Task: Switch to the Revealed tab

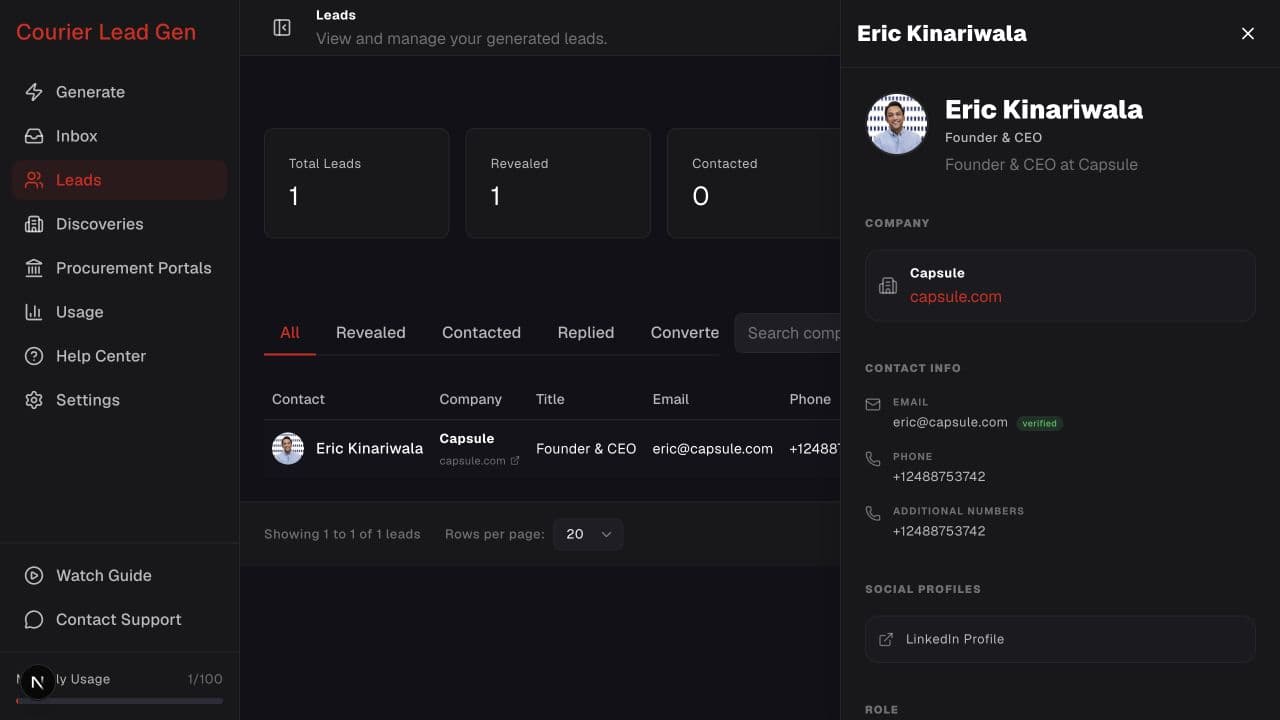Action: pyautogui.click(x=371, y=333)
